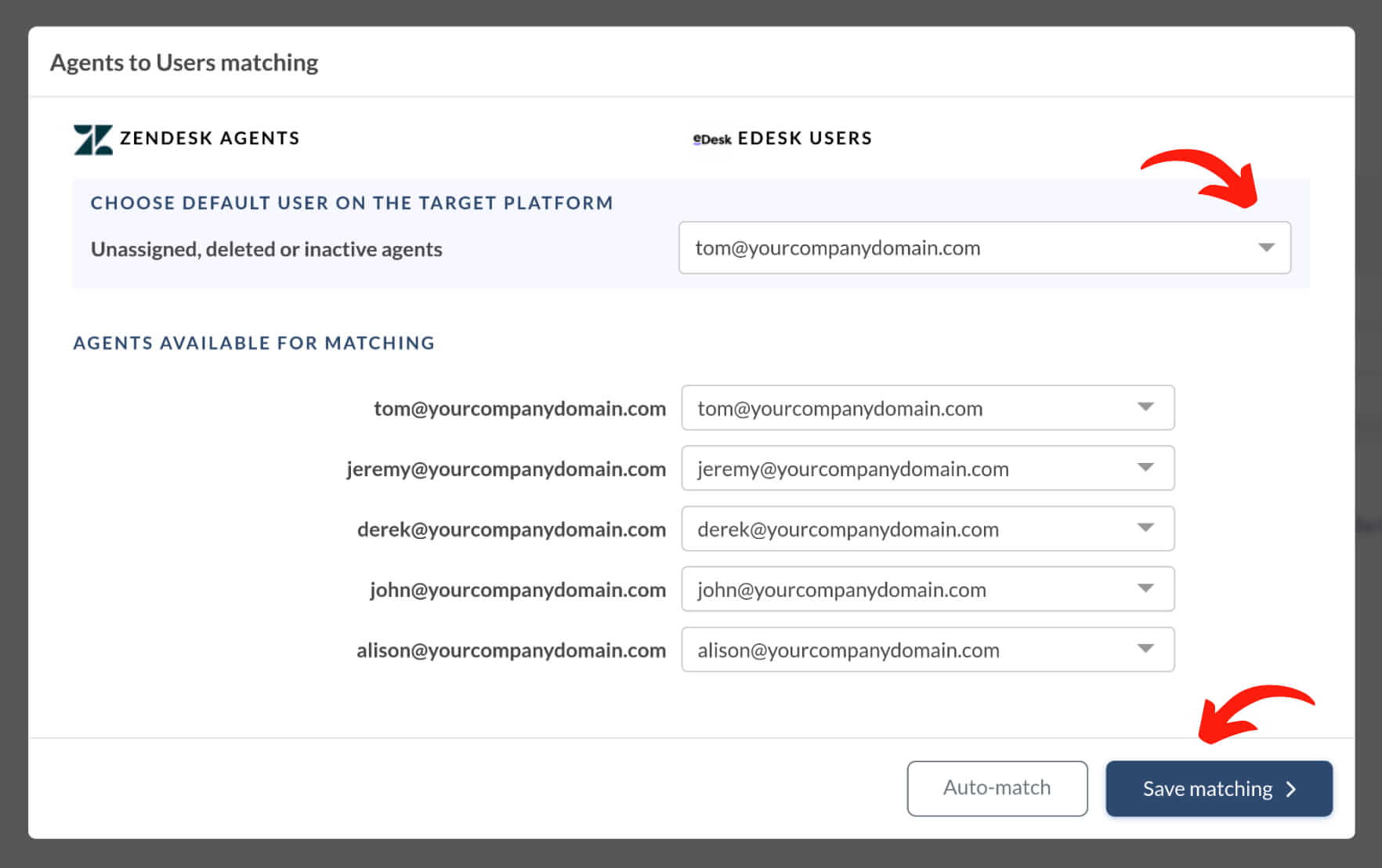Click the dropdown arrow in jeremy's matching row
The image size is (1382, 868).
pos(1145,467)
